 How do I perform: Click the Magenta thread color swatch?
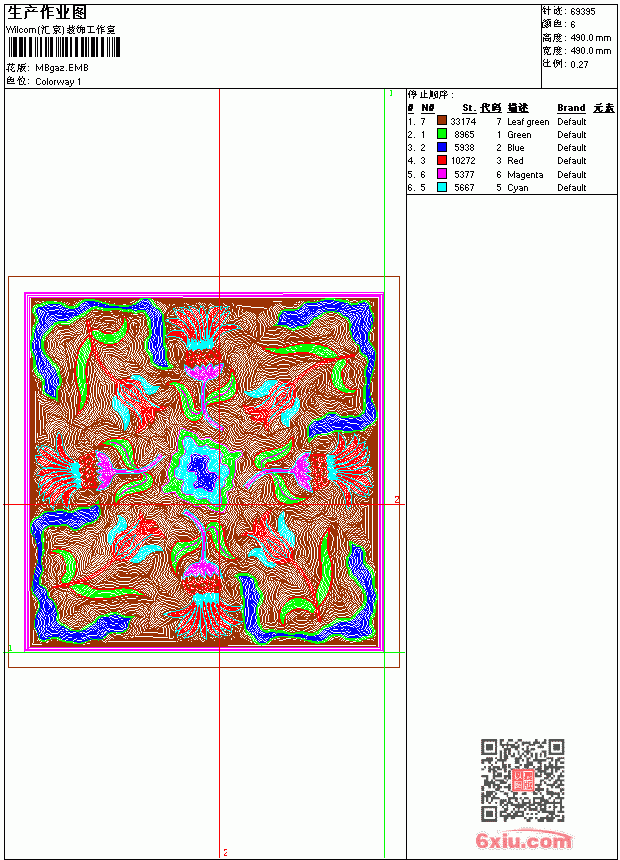pyautogui.click(x=442, y=174)
